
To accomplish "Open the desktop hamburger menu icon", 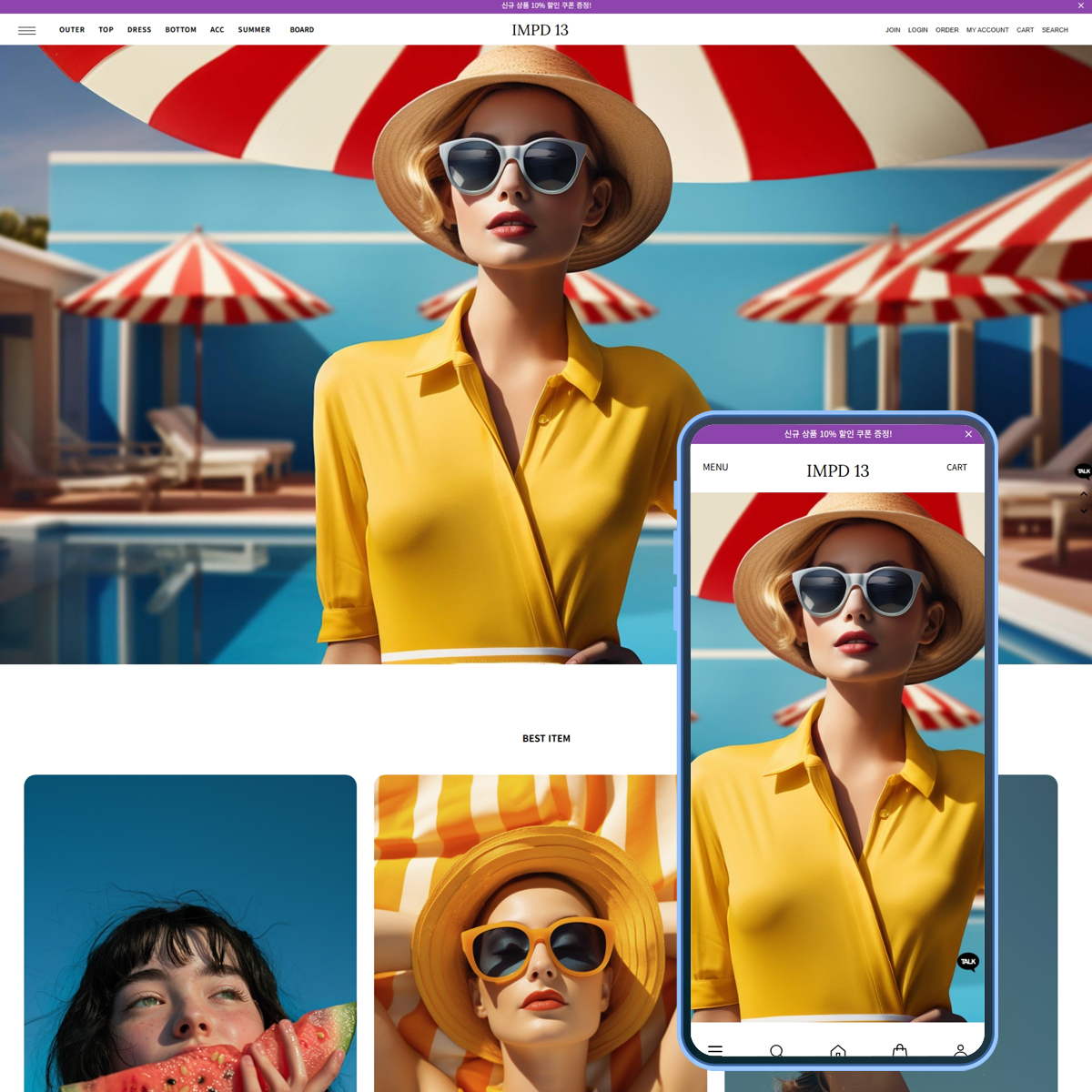I will tap(26, 30).
